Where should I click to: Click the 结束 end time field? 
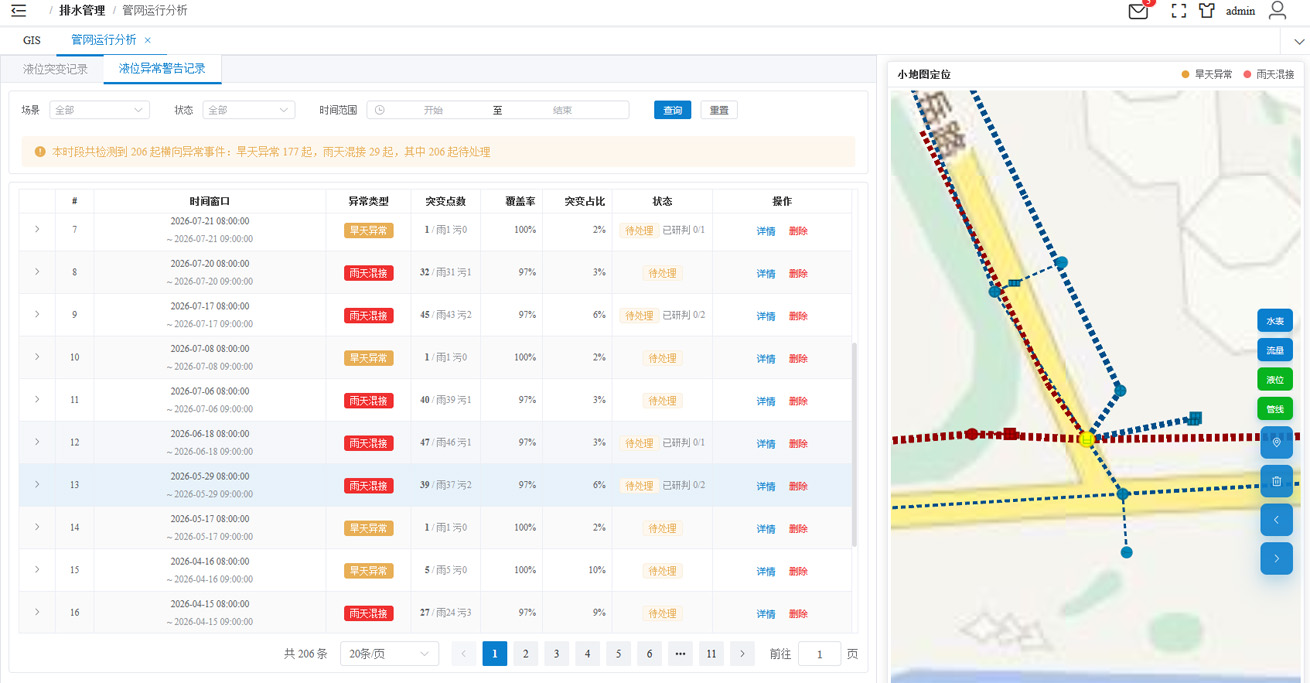tap(563, 110)
